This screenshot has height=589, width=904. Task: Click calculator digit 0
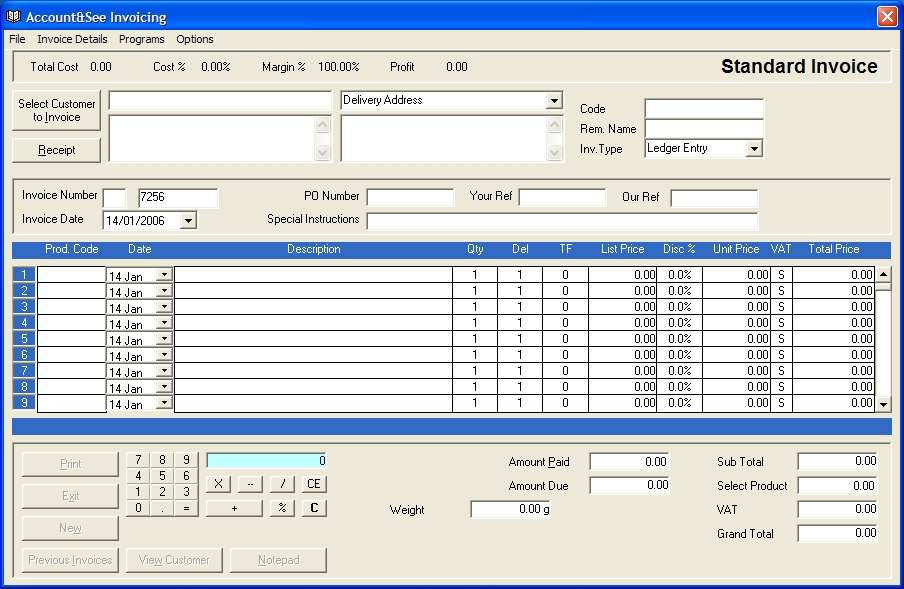click(138, 508)
